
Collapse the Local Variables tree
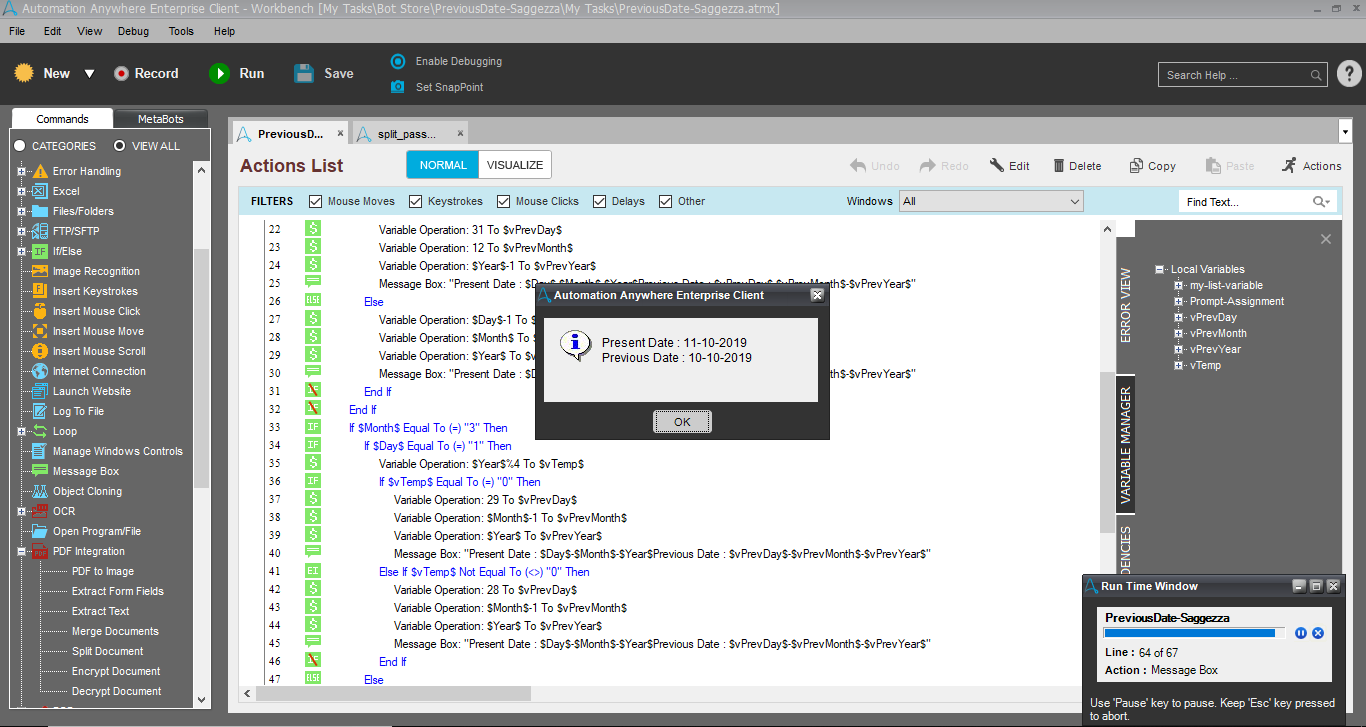1160,269
